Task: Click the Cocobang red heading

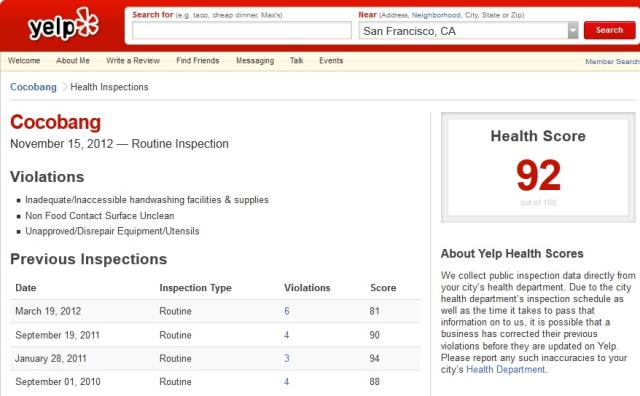Action: [x=56, y=122]
